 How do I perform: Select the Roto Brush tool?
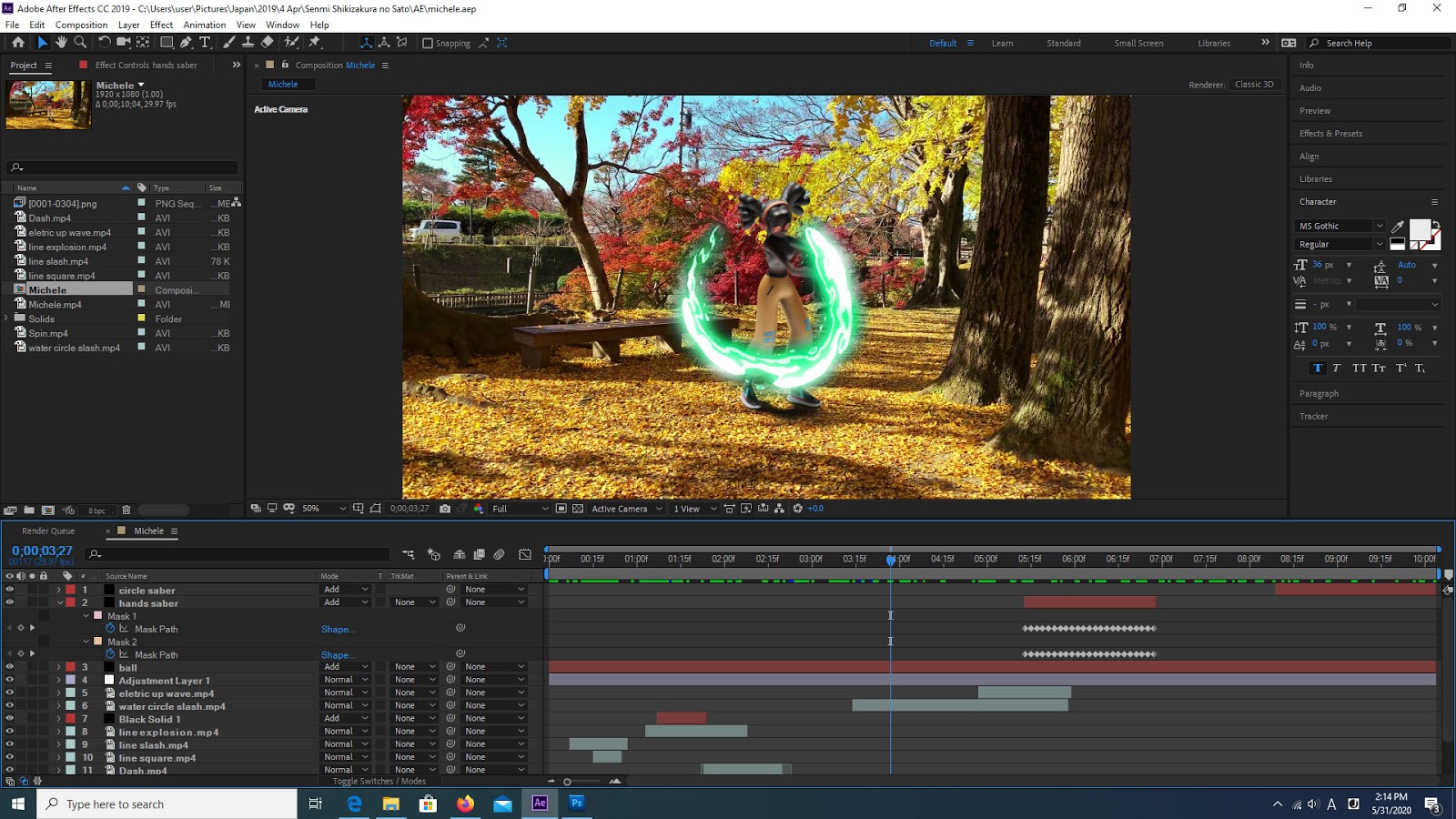291,42
